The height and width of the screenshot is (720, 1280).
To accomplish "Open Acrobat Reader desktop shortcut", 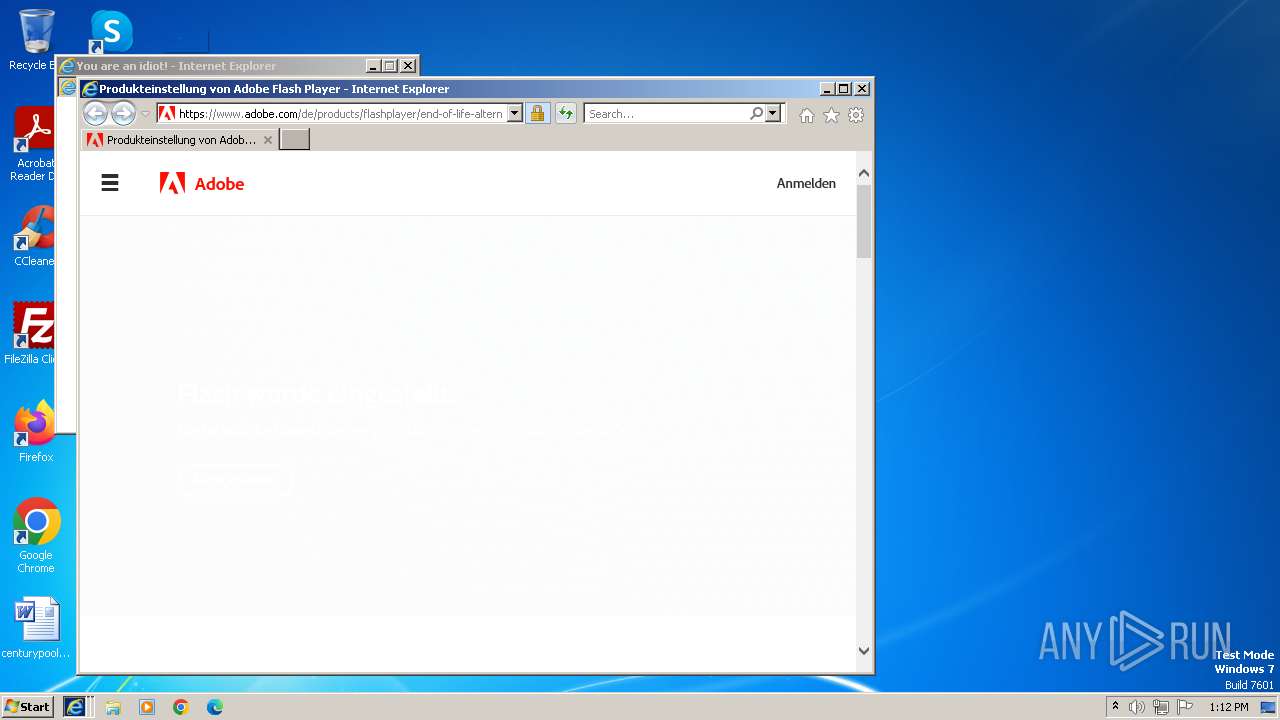I will coord(33,144).
